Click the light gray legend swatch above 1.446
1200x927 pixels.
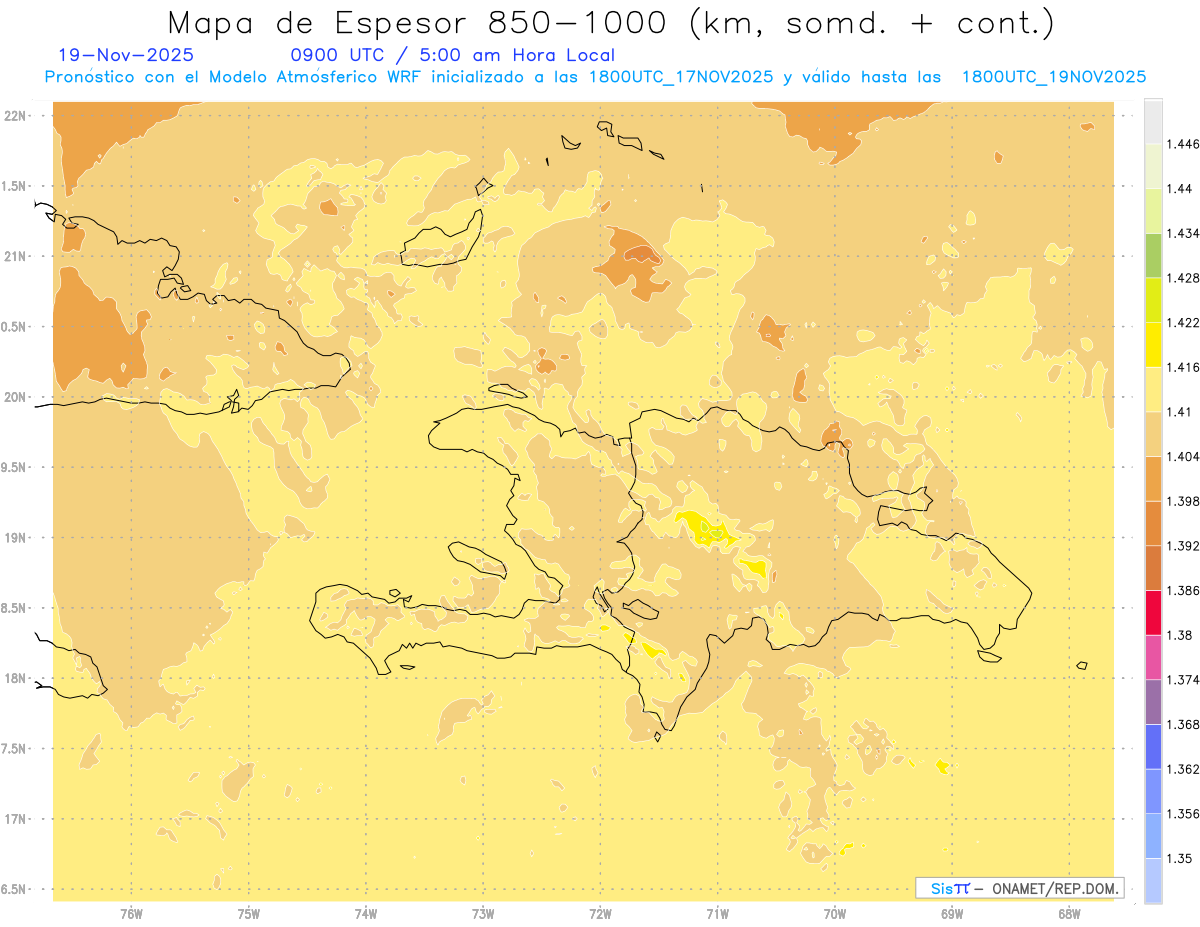[x=1153, y=121]
